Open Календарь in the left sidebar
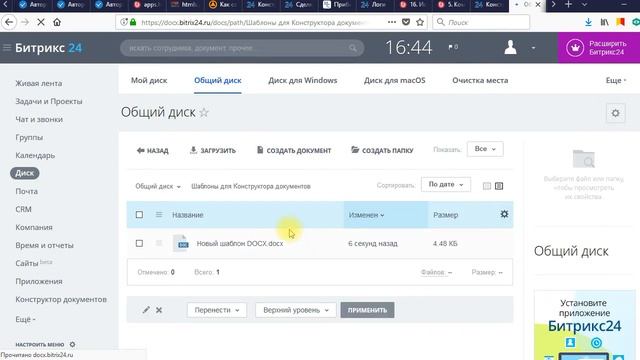Image resolution: width=640 pixels, height=360 pixels. tap(35, 155)
